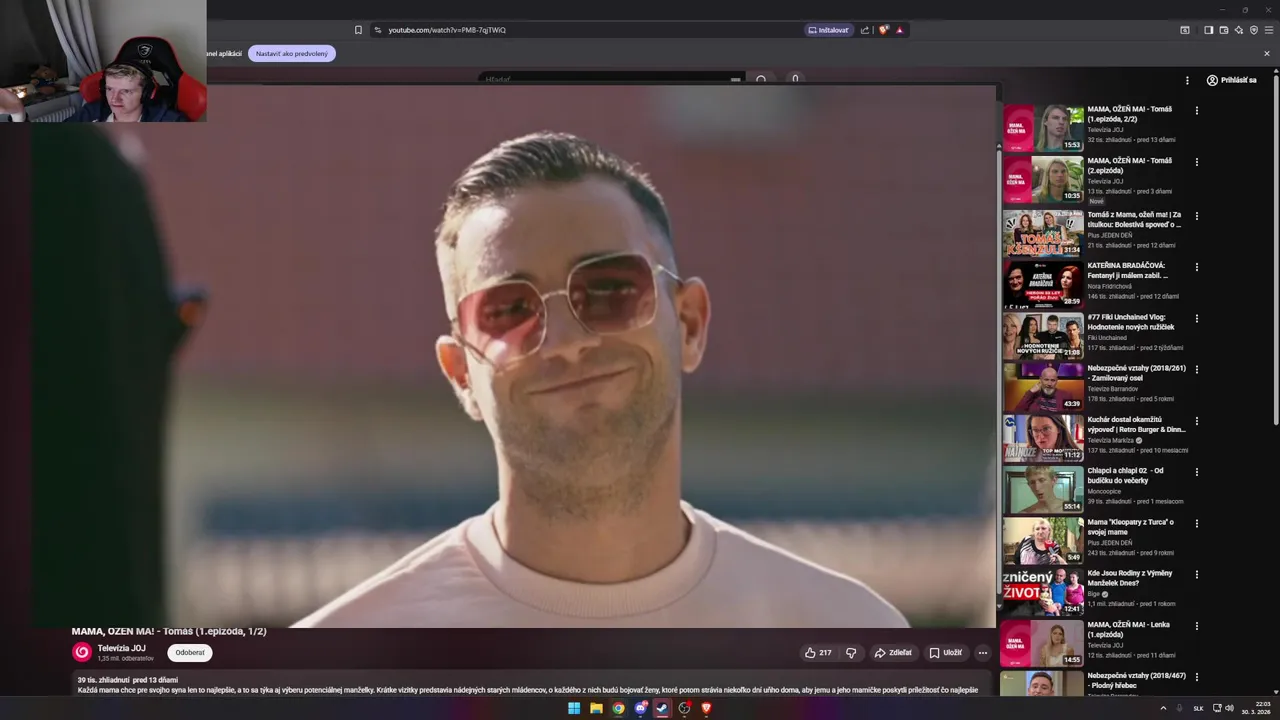Open options for Kuchár dostal okamžitú výpoveď video
The image size is (1280, 720).
coord(1196,421)
